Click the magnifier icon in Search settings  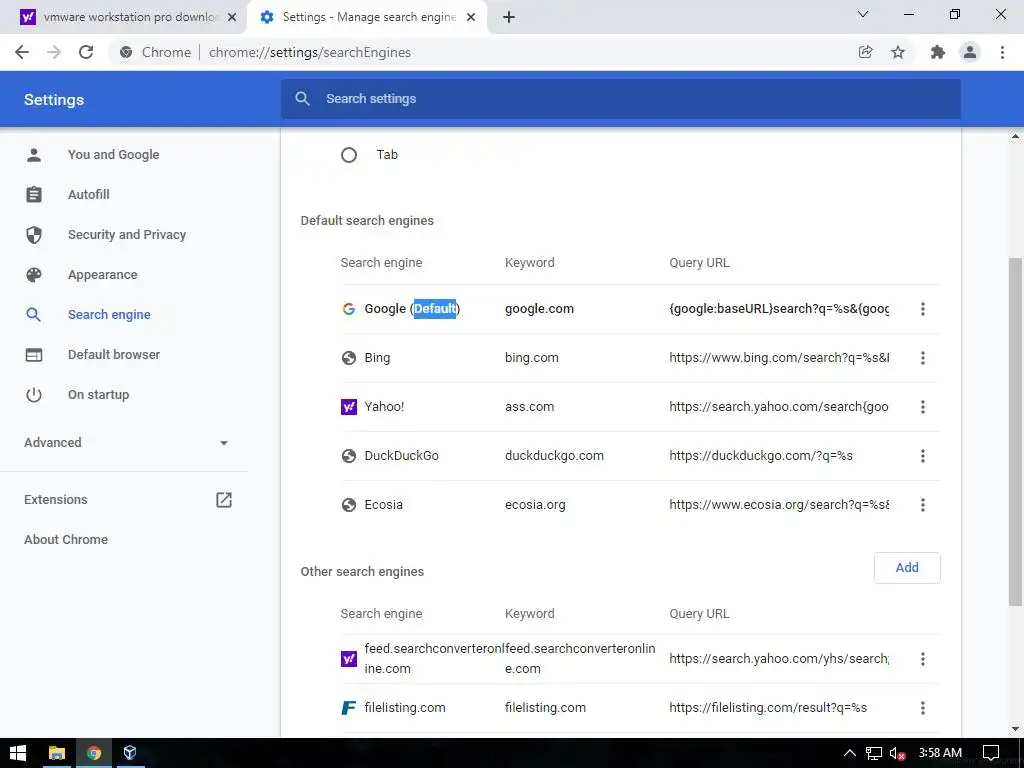302,99
